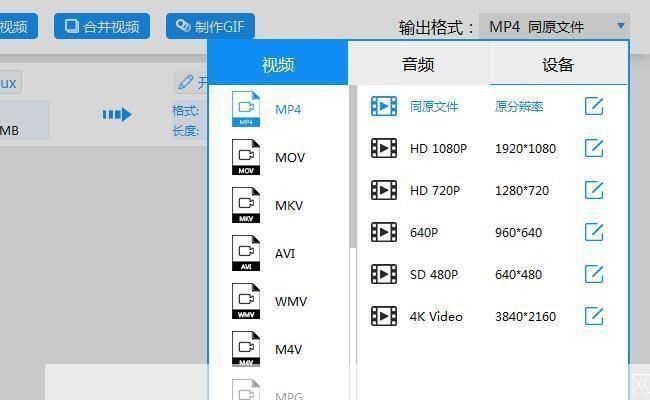Click the 合并视频 button
This screenshot has height=400, width=650.
pos(102,26)
